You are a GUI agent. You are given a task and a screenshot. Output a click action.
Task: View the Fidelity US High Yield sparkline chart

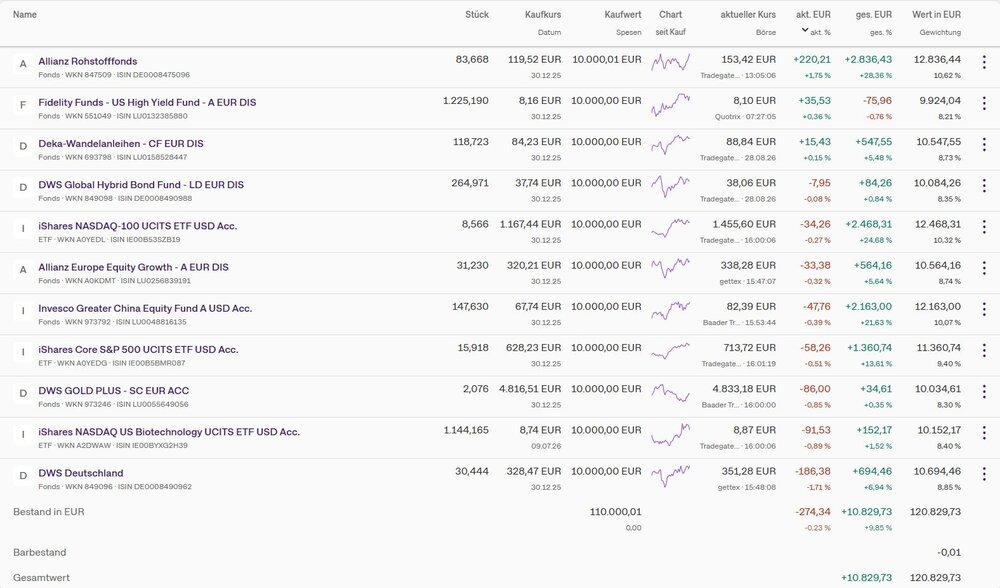click(670, 104)
